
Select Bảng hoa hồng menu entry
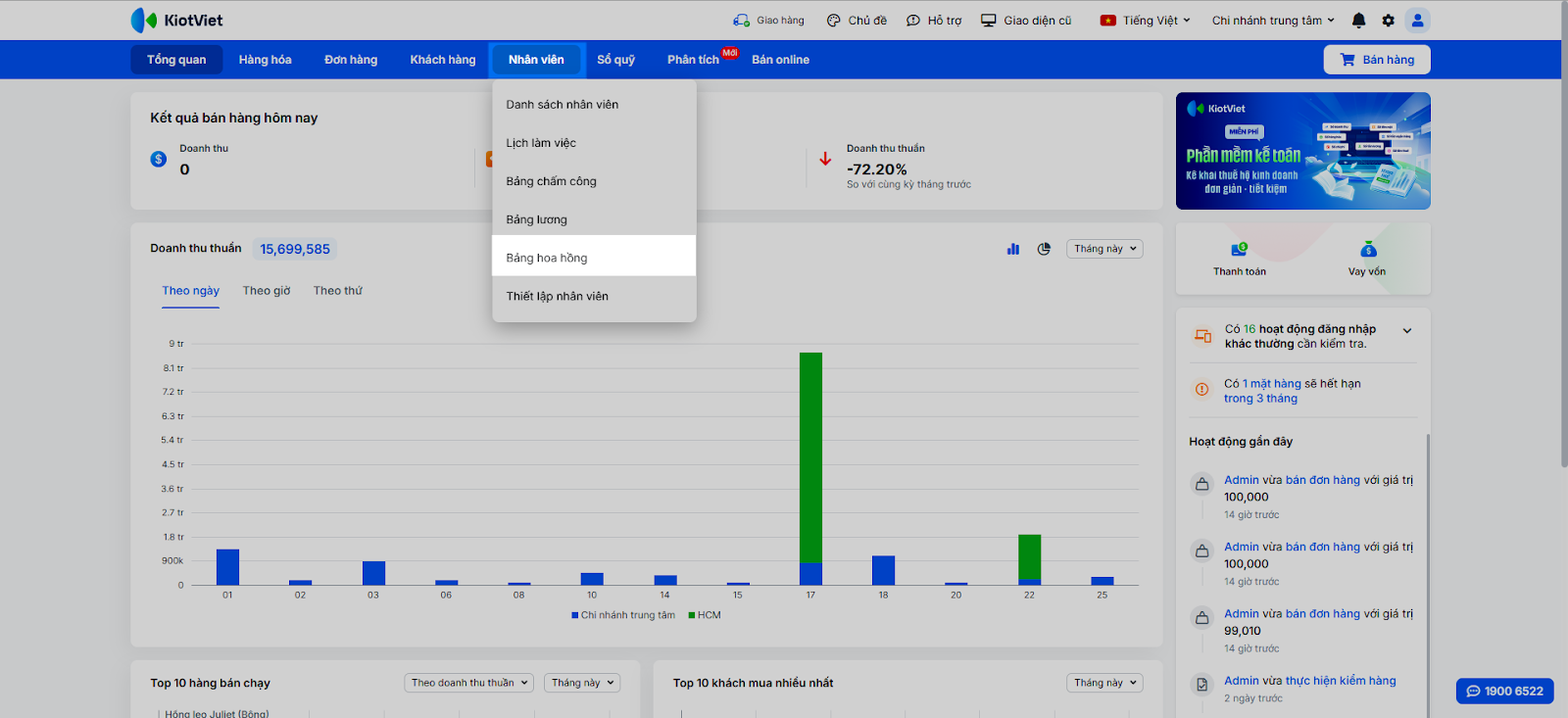[547, 258]
